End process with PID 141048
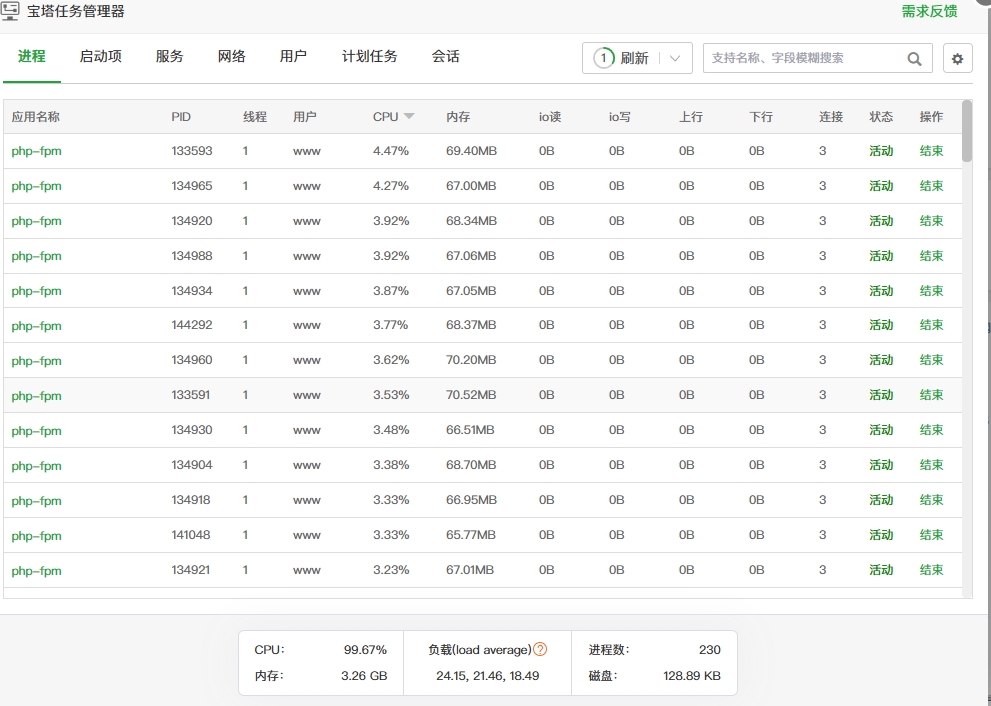This screenshot has width=991, height=706. (931, 535)
